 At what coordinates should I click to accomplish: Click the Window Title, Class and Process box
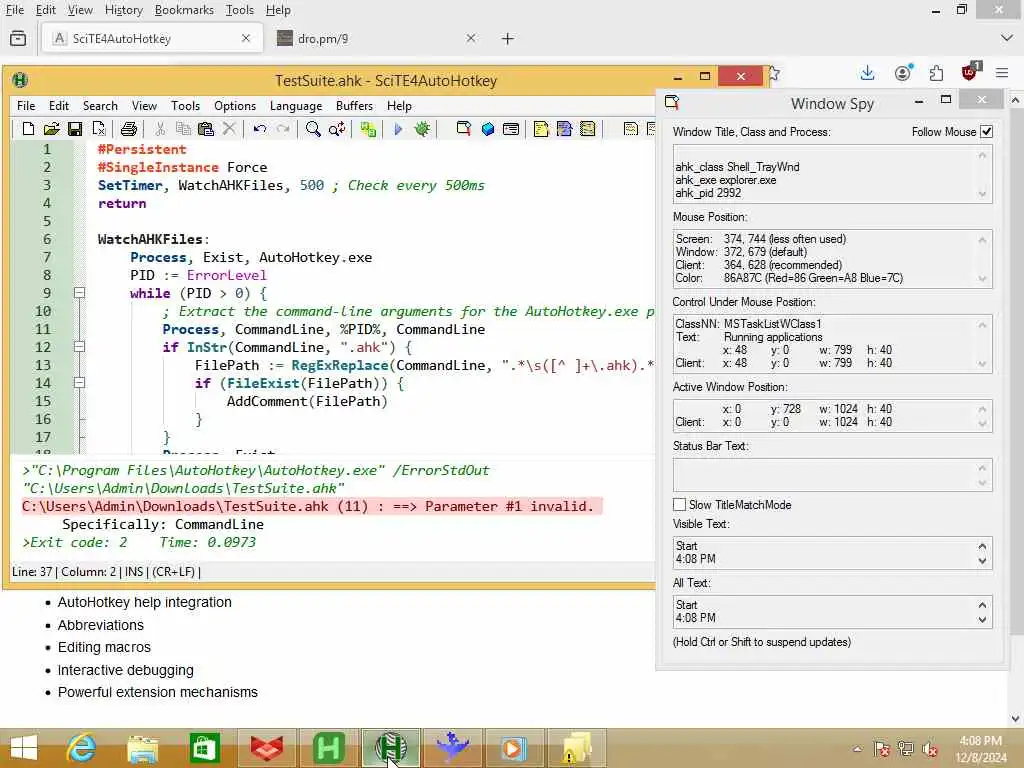point(833,174)
